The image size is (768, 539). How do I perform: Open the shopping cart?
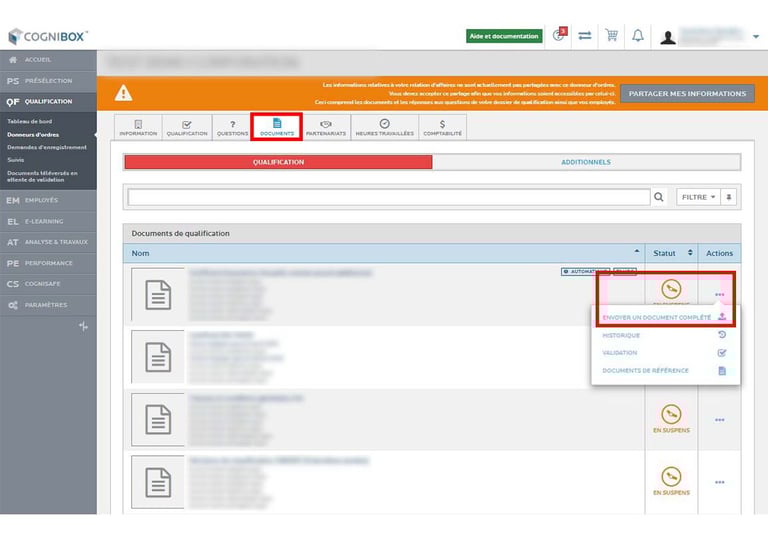pyautogui.click(x=611, y=35)
